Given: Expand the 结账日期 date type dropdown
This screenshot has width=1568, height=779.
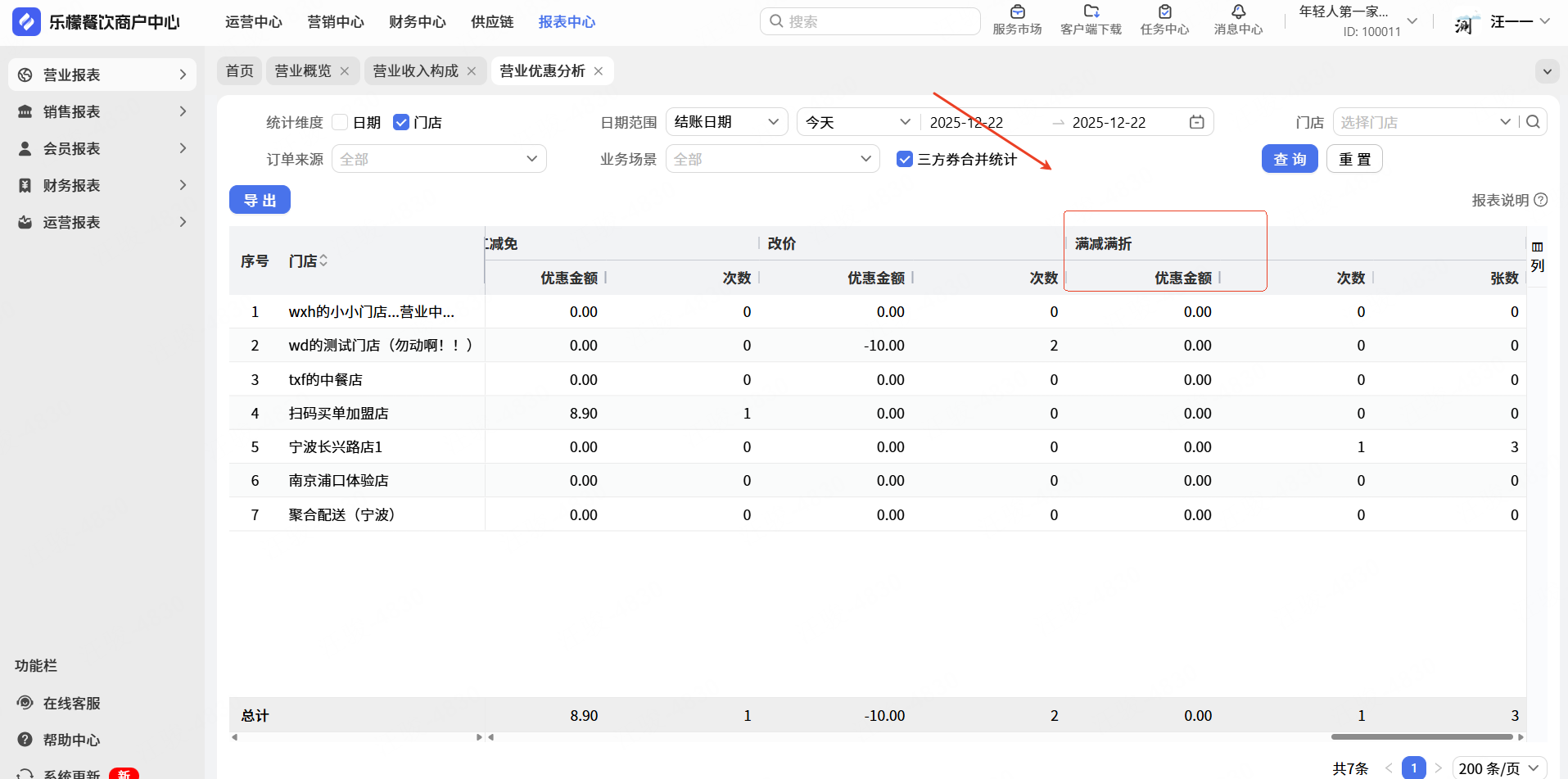Looking at the screenshot, I should [x=726, y=122].
